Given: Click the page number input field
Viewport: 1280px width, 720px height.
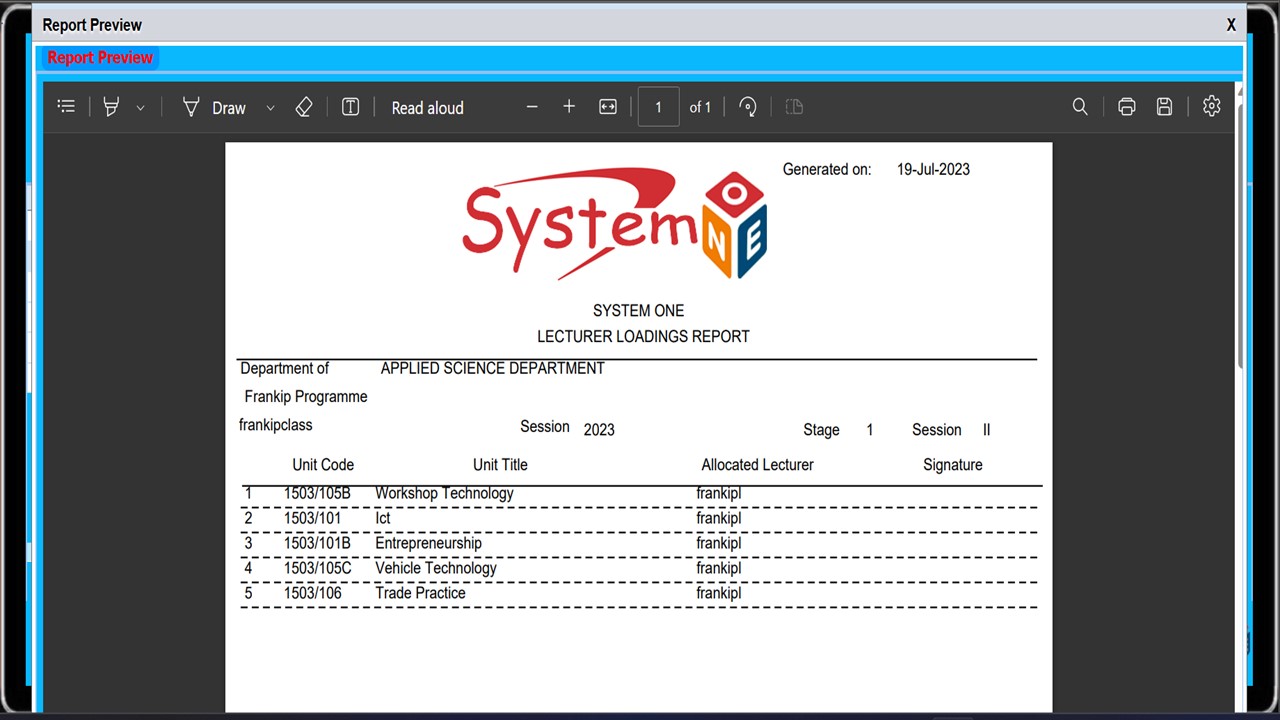Looking at the screenshot, I should point(658,107).
